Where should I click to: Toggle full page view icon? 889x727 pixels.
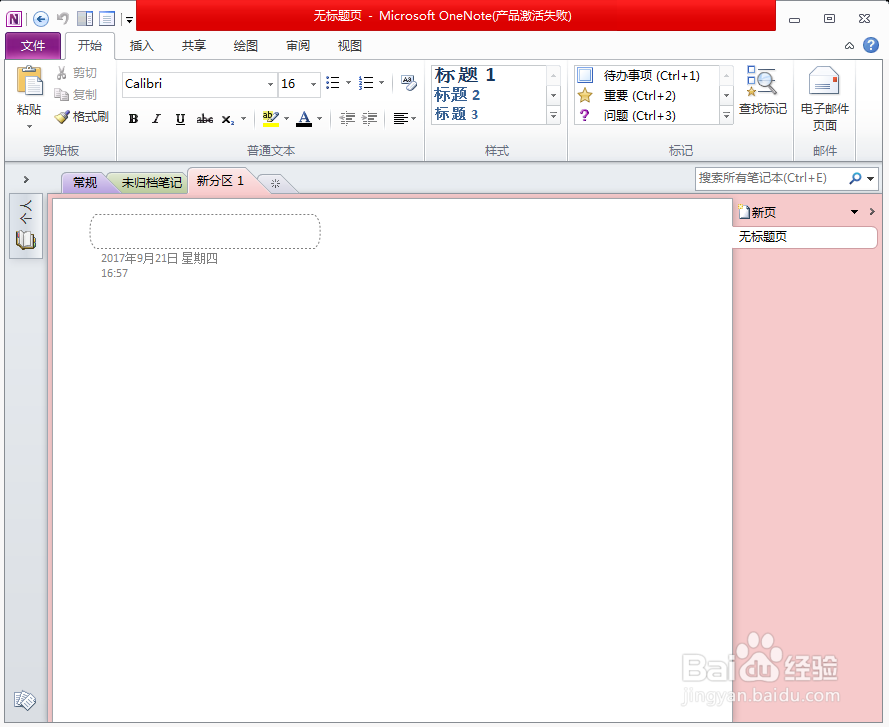(x=107, y=19)
